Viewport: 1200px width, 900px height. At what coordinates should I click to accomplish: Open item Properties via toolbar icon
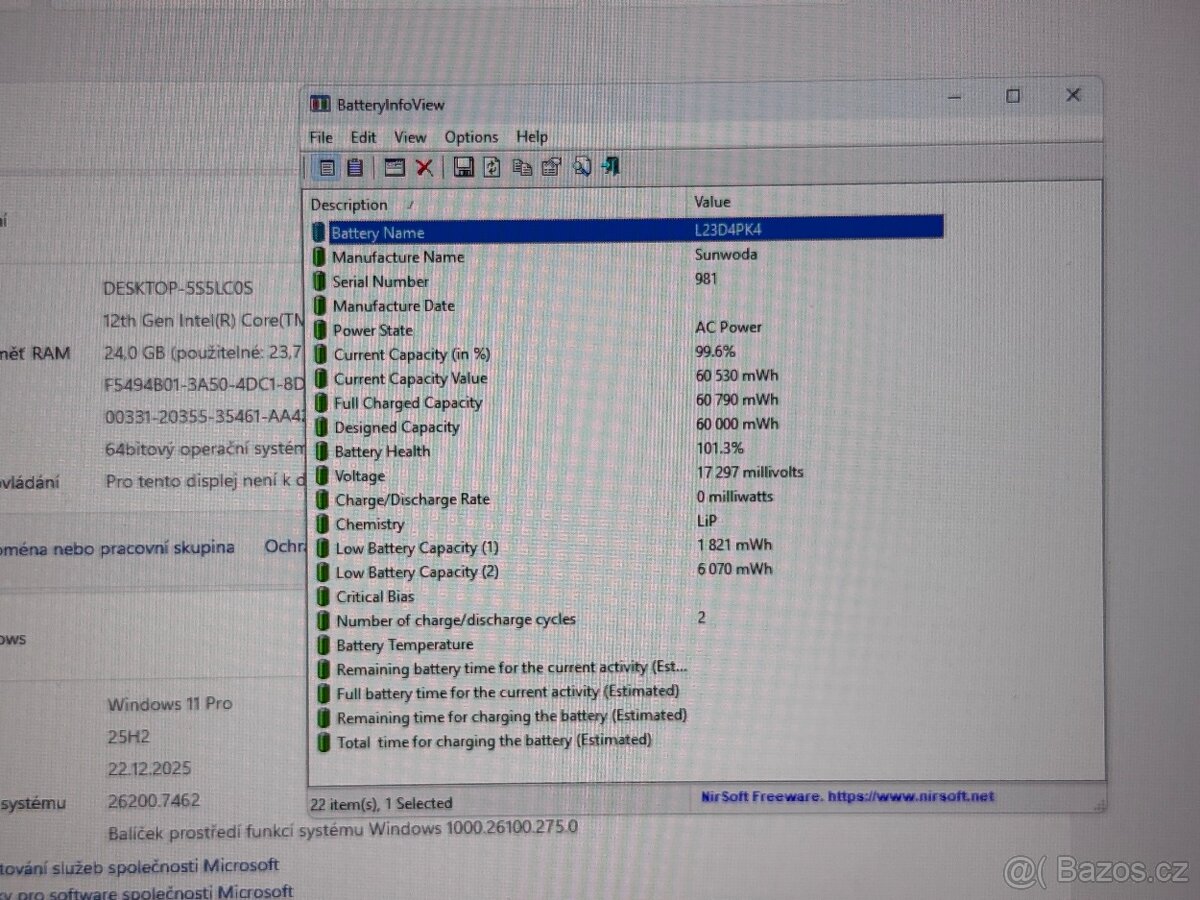pos(551,167)
